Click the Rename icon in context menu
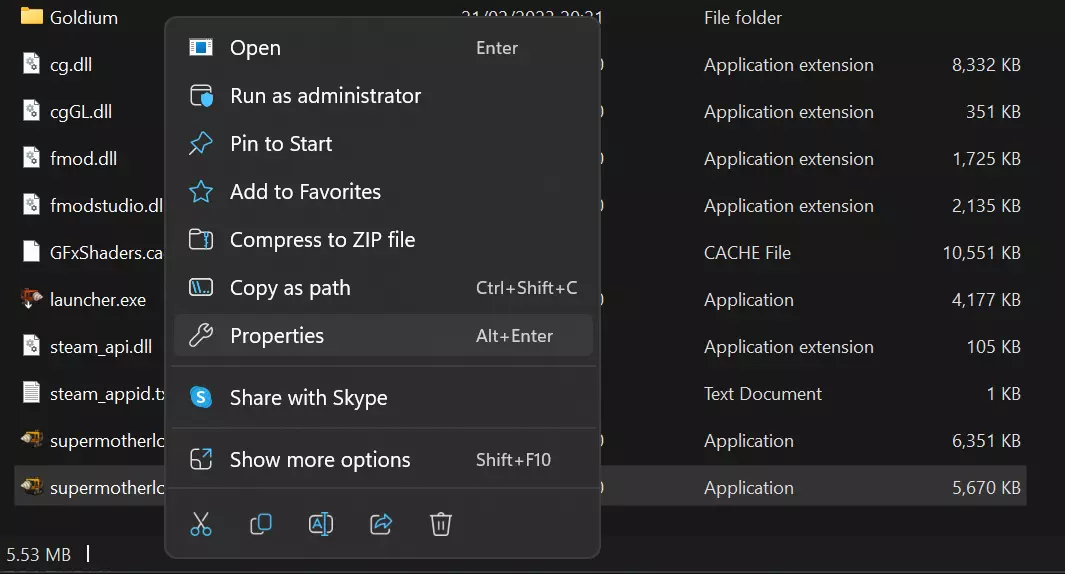The image size is (1065, 574). 321,523
